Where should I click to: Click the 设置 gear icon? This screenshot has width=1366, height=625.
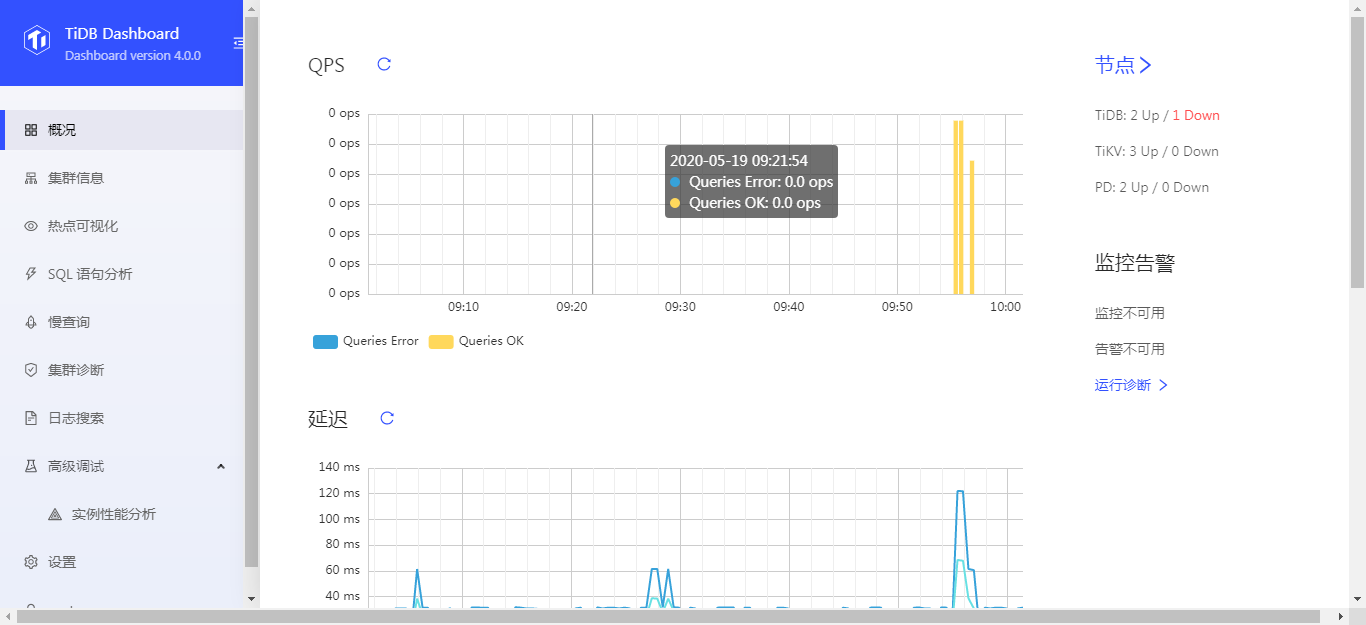click(31, 562)
